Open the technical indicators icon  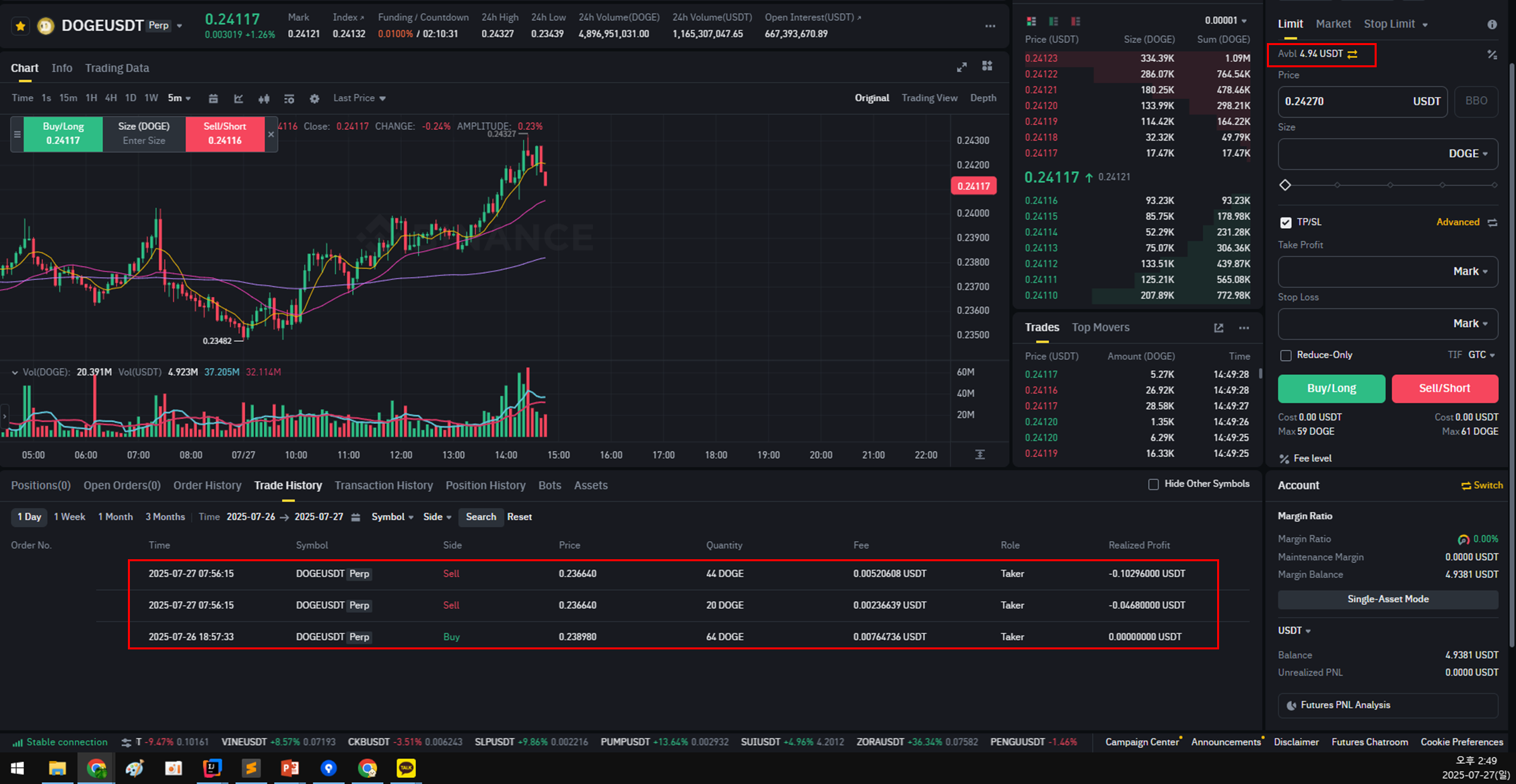point(238,99)
